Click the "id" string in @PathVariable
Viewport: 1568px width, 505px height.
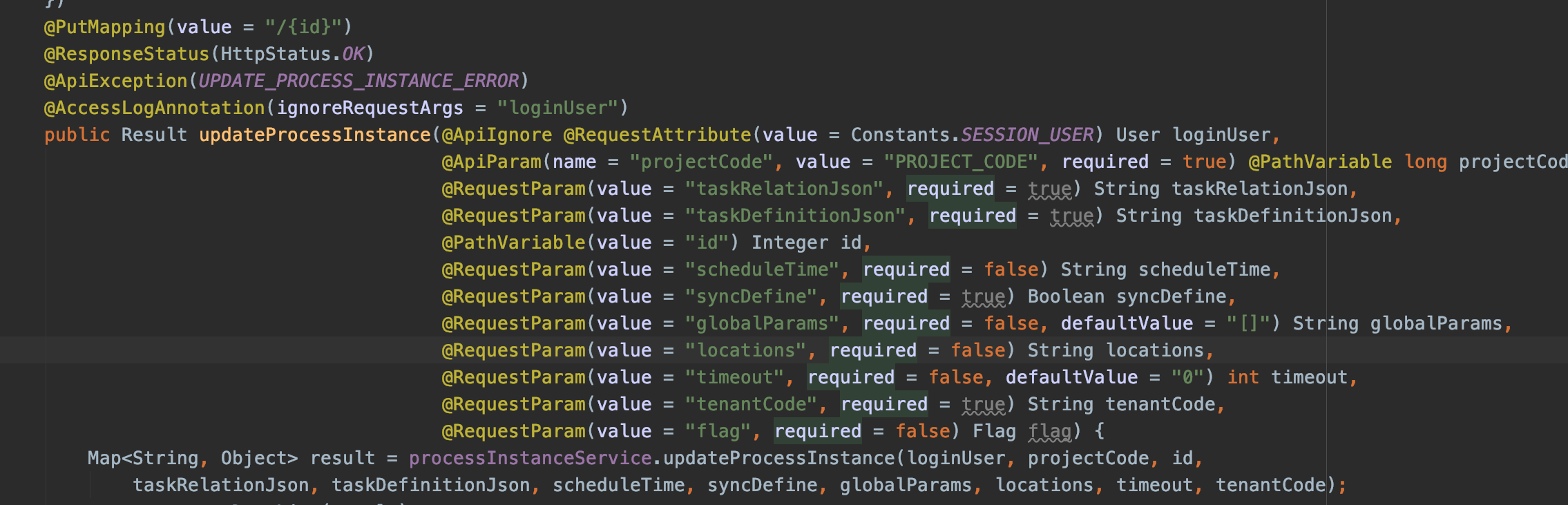[x=707, y=242]
